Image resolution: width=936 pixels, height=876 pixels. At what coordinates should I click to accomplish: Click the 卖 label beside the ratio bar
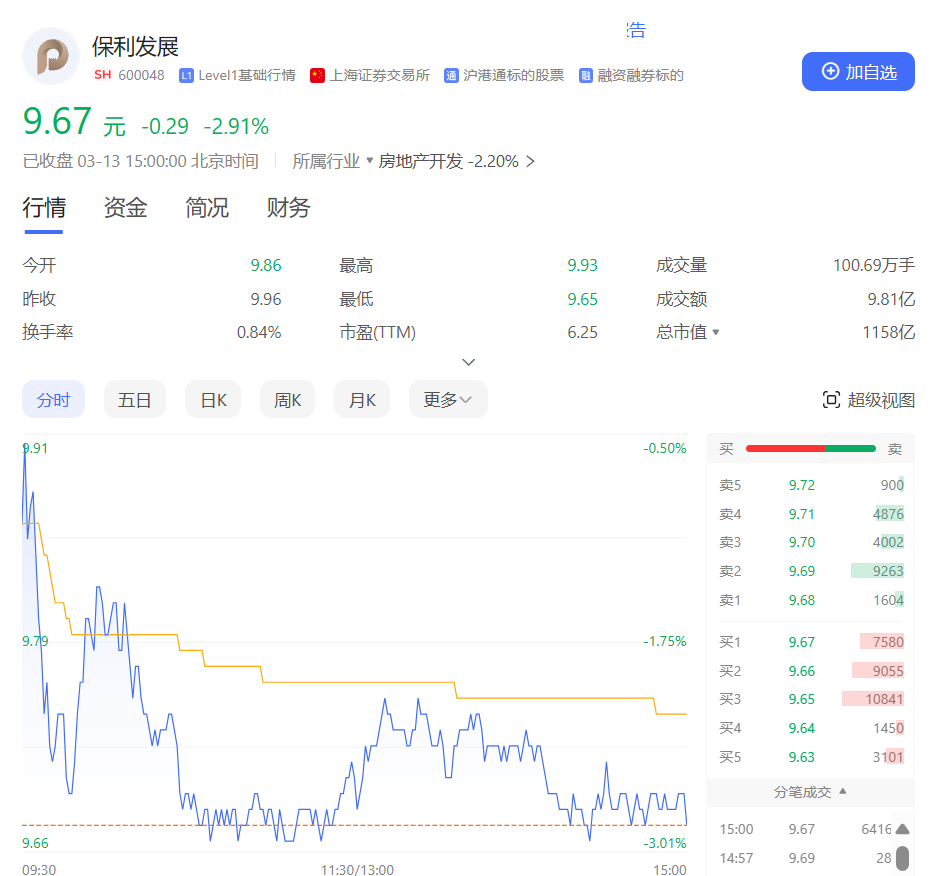[895, 449]
